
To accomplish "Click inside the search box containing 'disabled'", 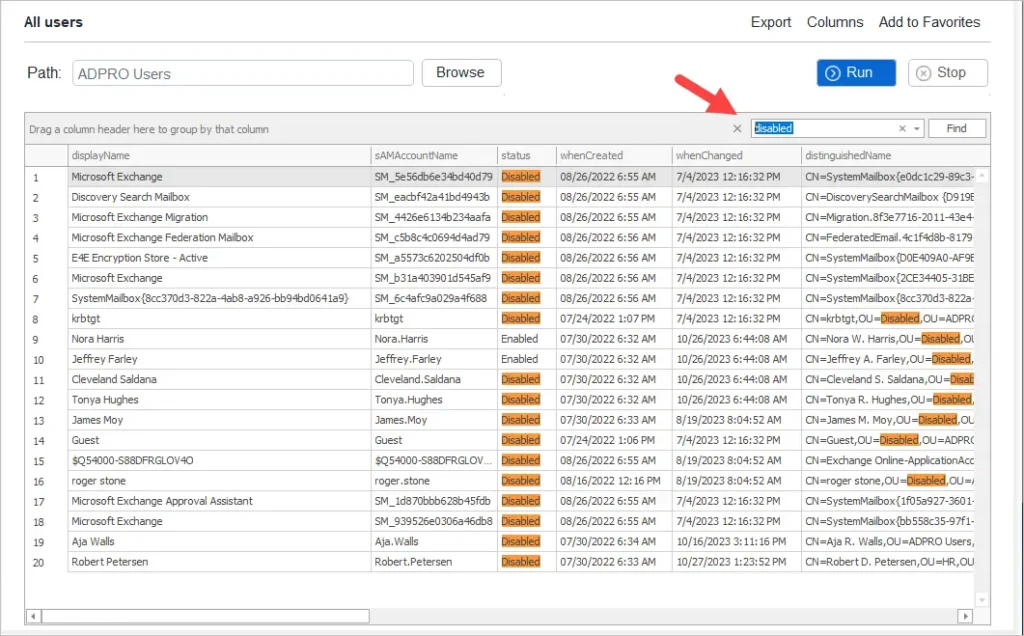I will pos(823,129).
